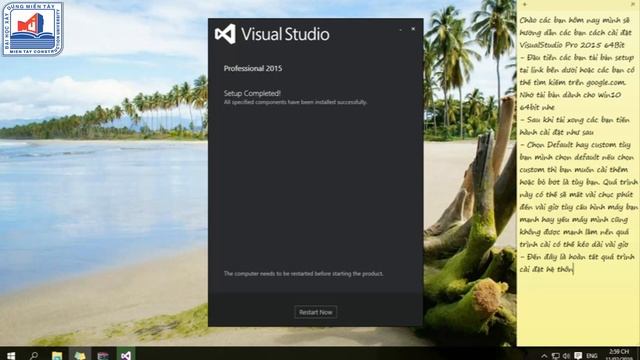
Task: Switch ENG input language indicator
Action: click(591, 356)
